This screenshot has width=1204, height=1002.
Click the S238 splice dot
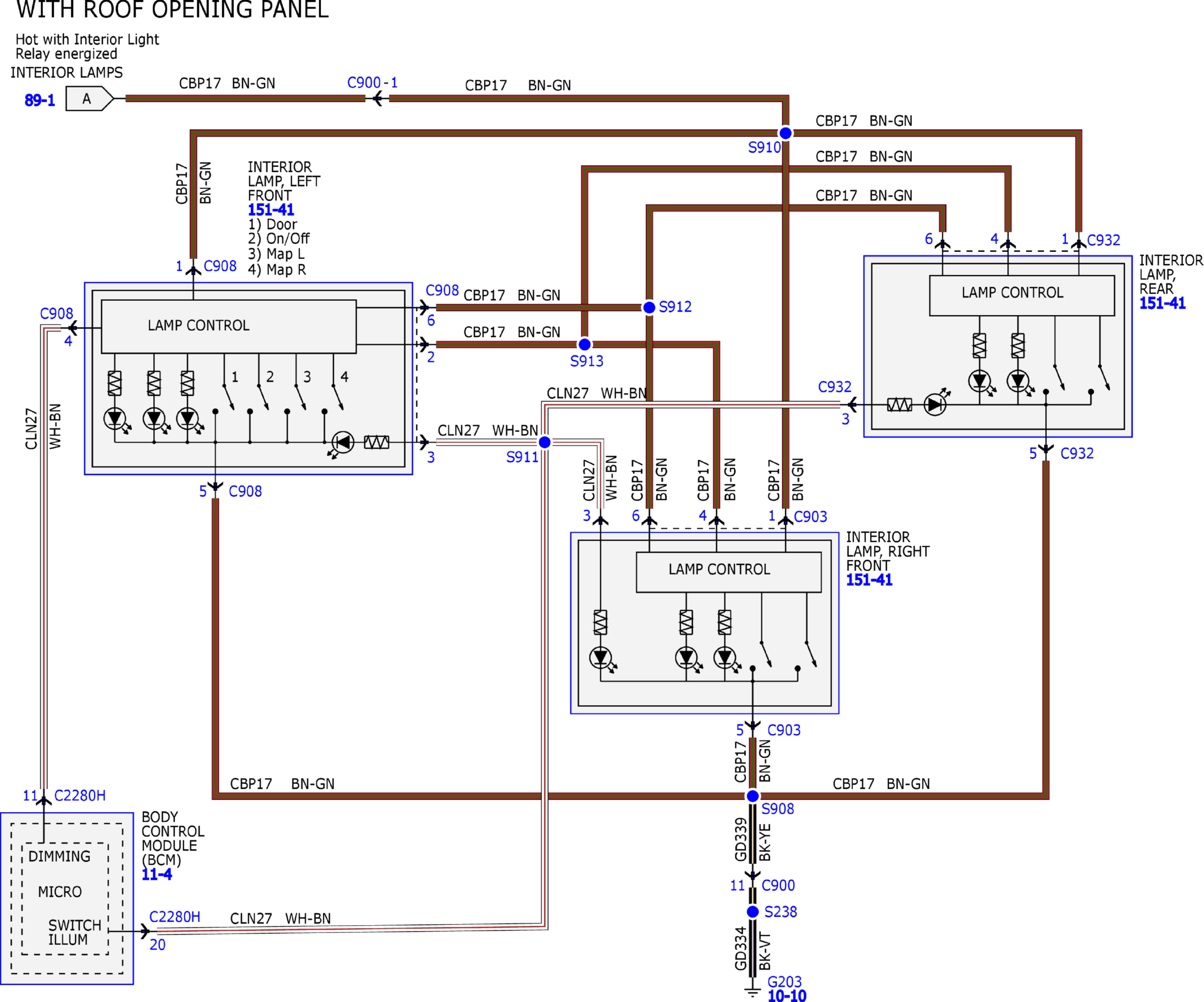753,912
